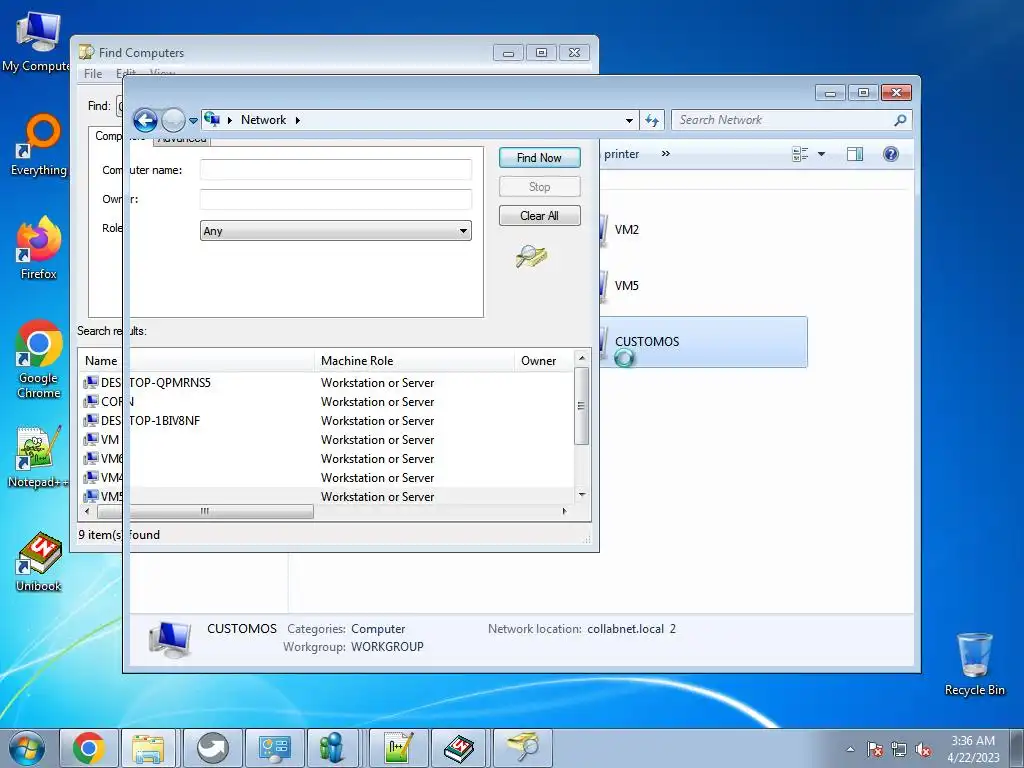
Task: Sort results by Name column
Action: point(196,360)
